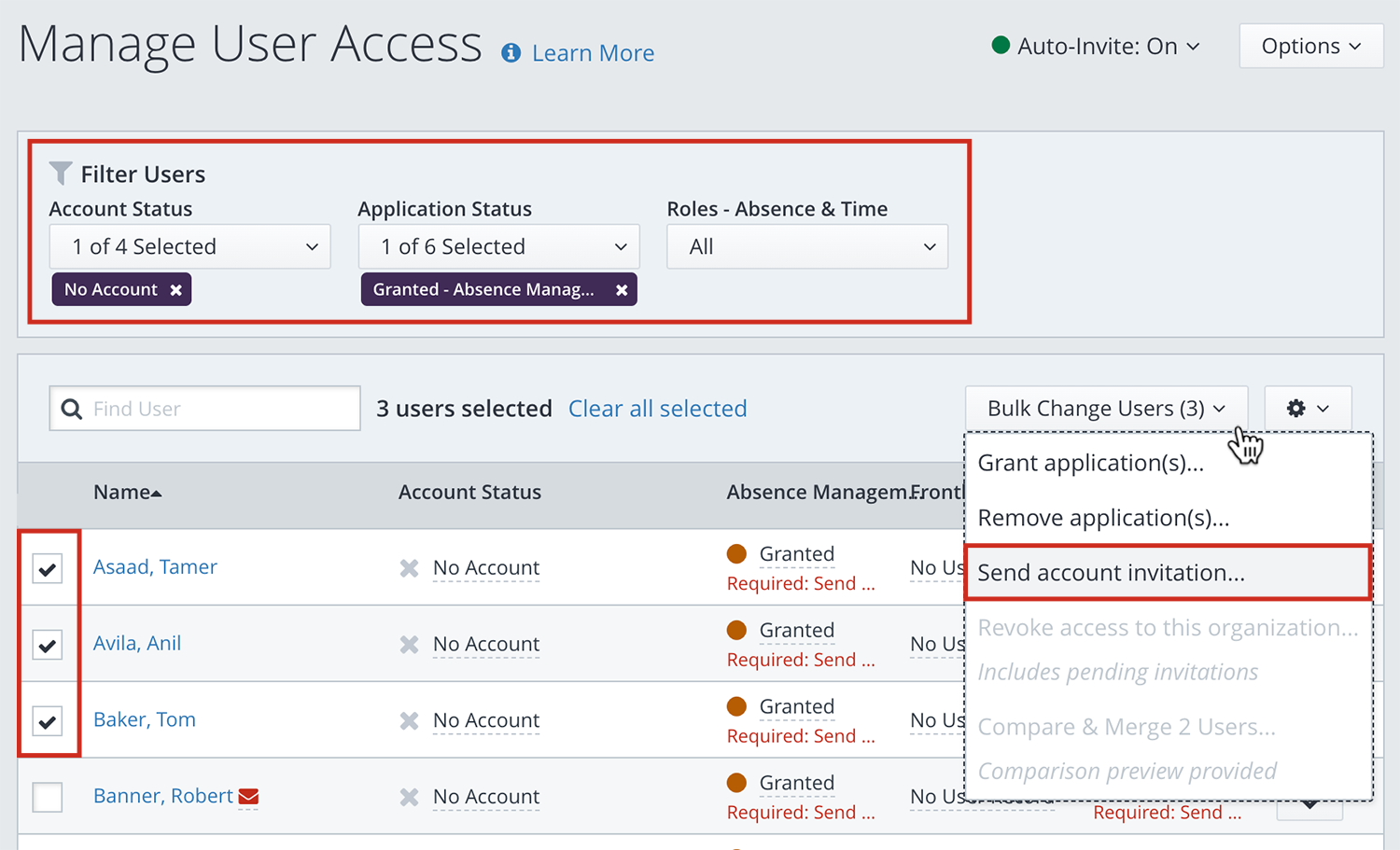Remove the Granted - Absence Management filter chip

(622, 290)
